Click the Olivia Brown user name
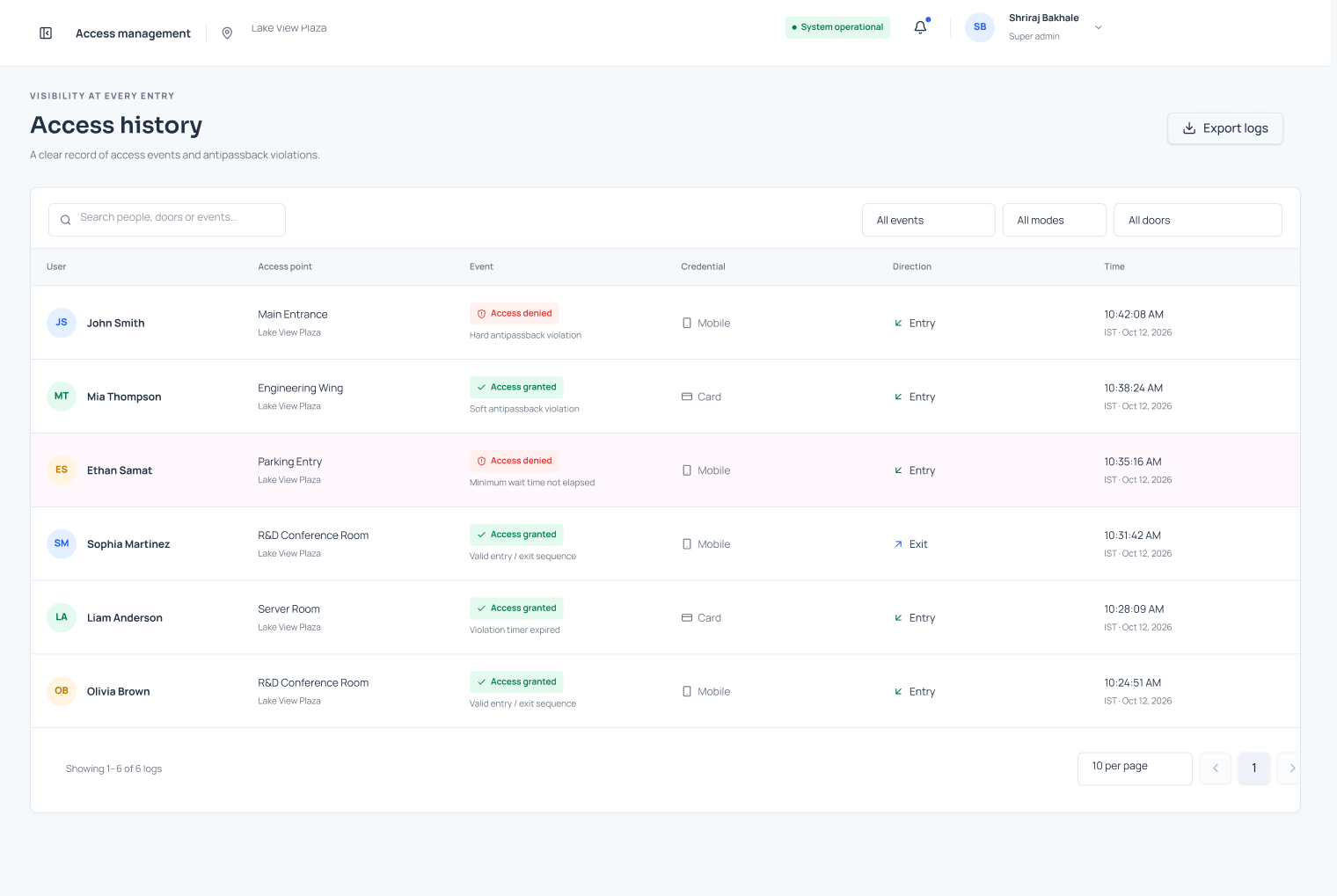The width and height of the screenshot is (1337, 896). click(x=119, y=692)
